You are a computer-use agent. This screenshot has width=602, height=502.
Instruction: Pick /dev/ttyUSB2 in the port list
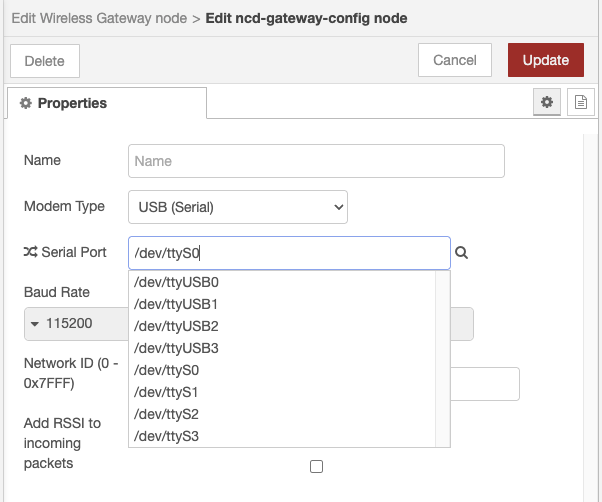[282, 326]
